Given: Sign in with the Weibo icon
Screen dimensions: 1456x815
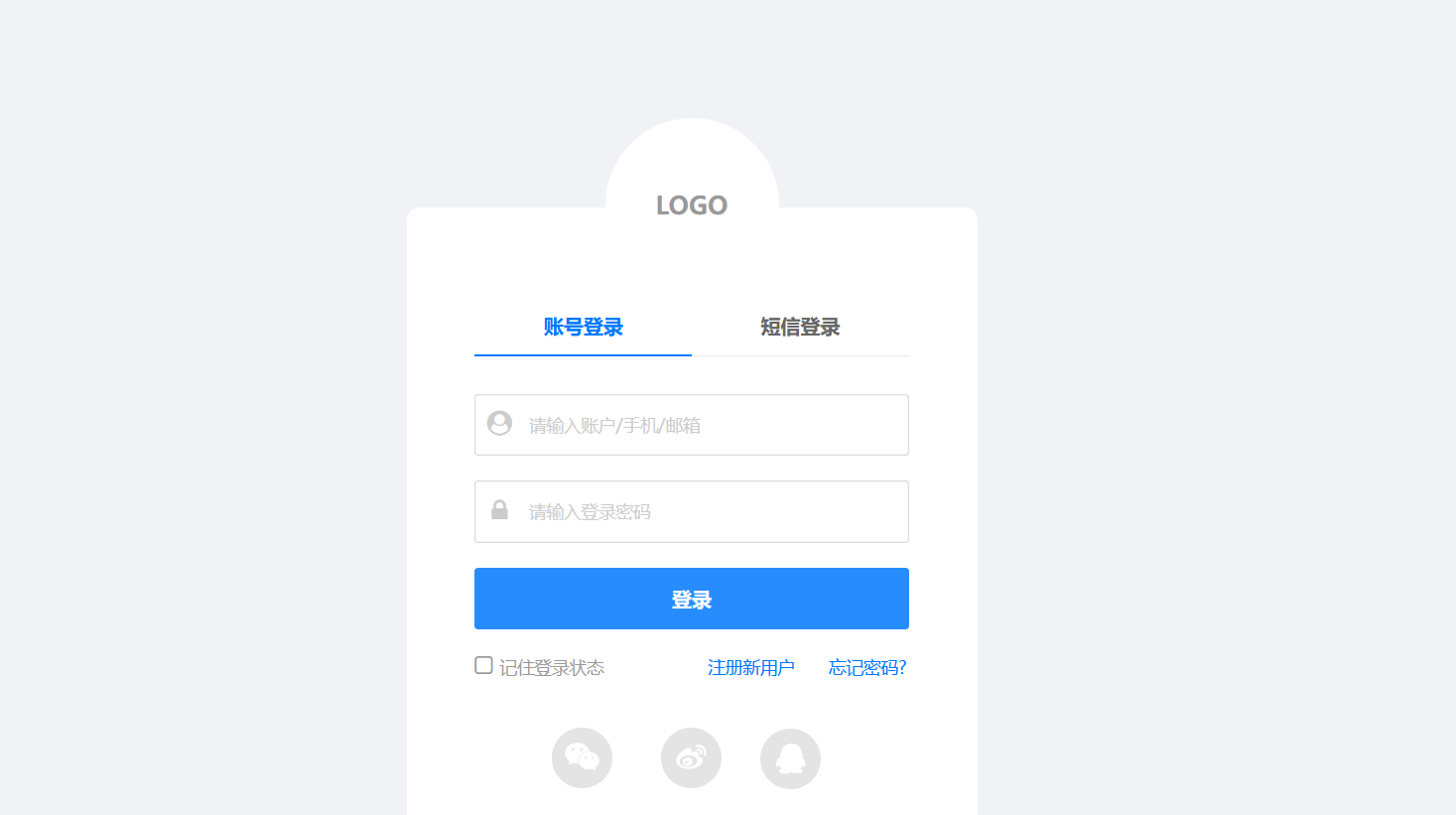Looking at the screenshot, I should click(691, 758).
